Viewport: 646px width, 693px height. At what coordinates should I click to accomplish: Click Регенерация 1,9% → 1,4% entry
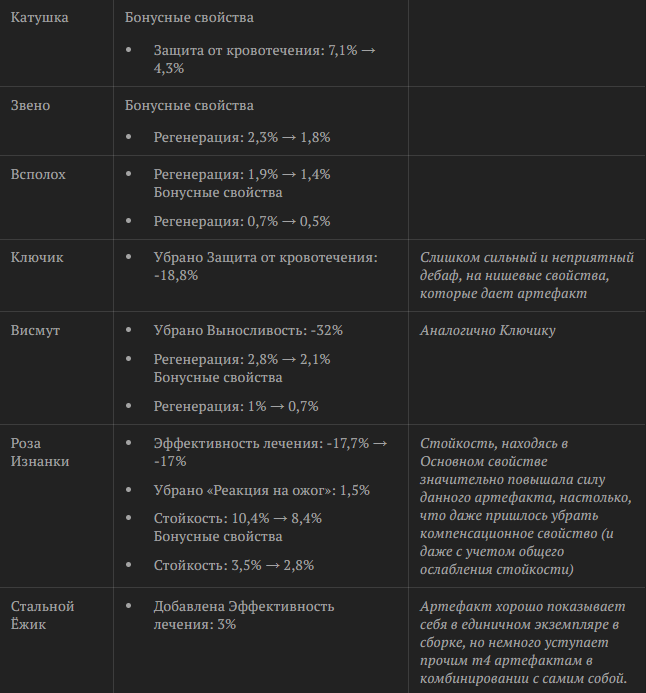click(x=242, y=174)
